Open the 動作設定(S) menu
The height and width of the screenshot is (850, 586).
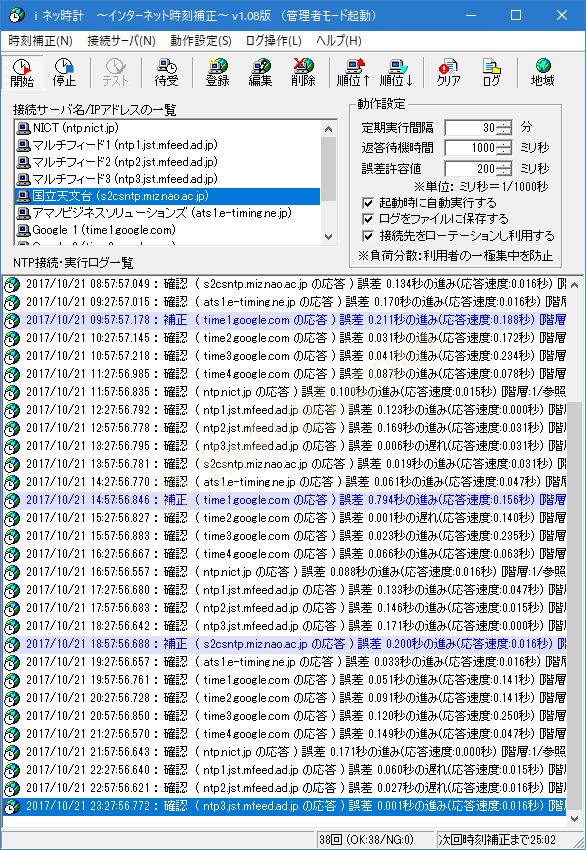(x=201, y=41)
